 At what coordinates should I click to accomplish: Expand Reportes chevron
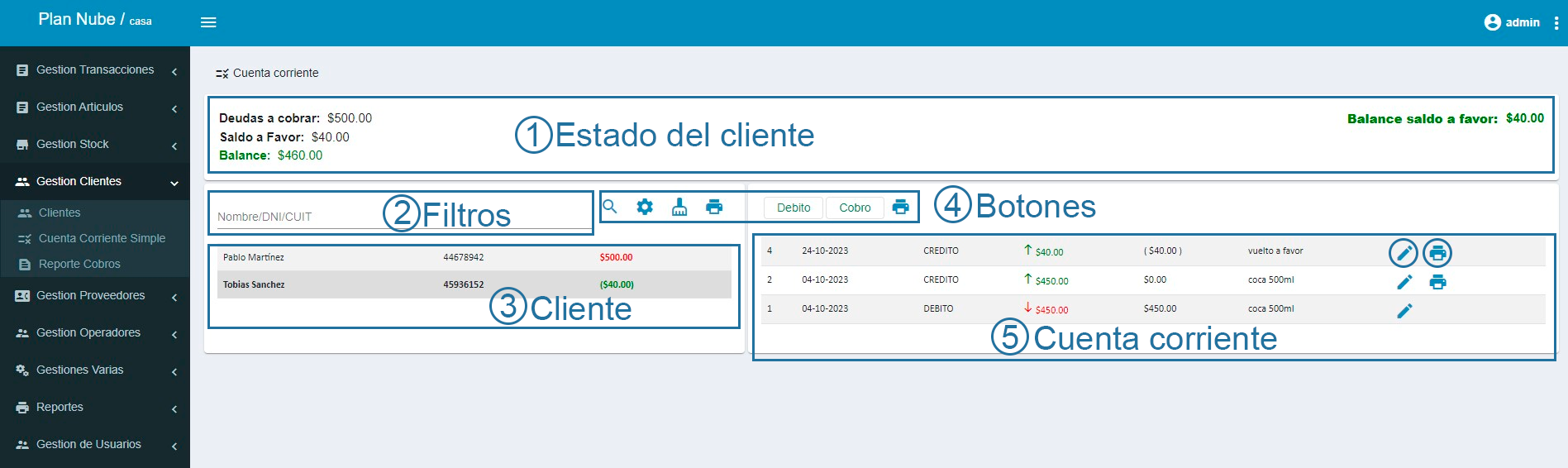click(174, 409)
